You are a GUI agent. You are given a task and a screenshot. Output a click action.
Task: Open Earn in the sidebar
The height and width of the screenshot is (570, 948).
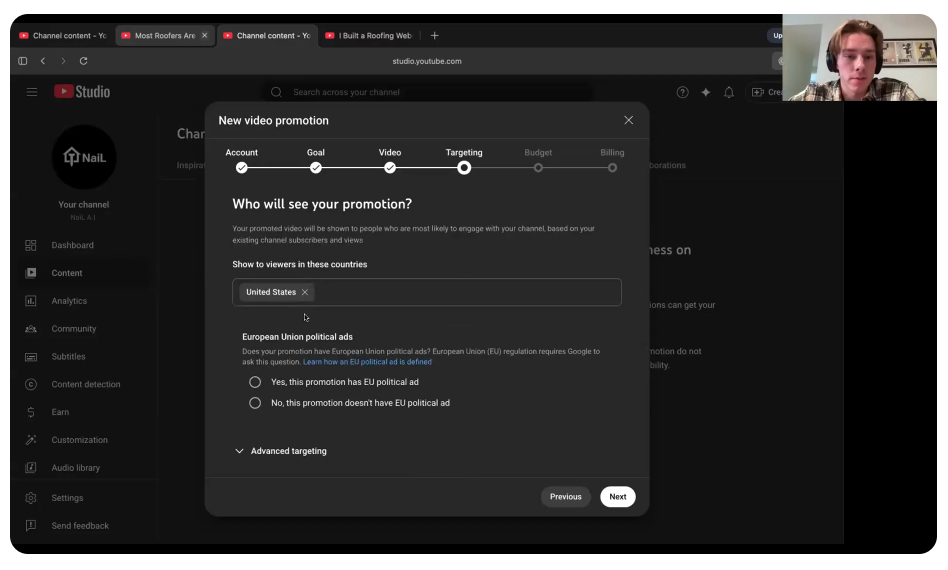click(60, 412)
